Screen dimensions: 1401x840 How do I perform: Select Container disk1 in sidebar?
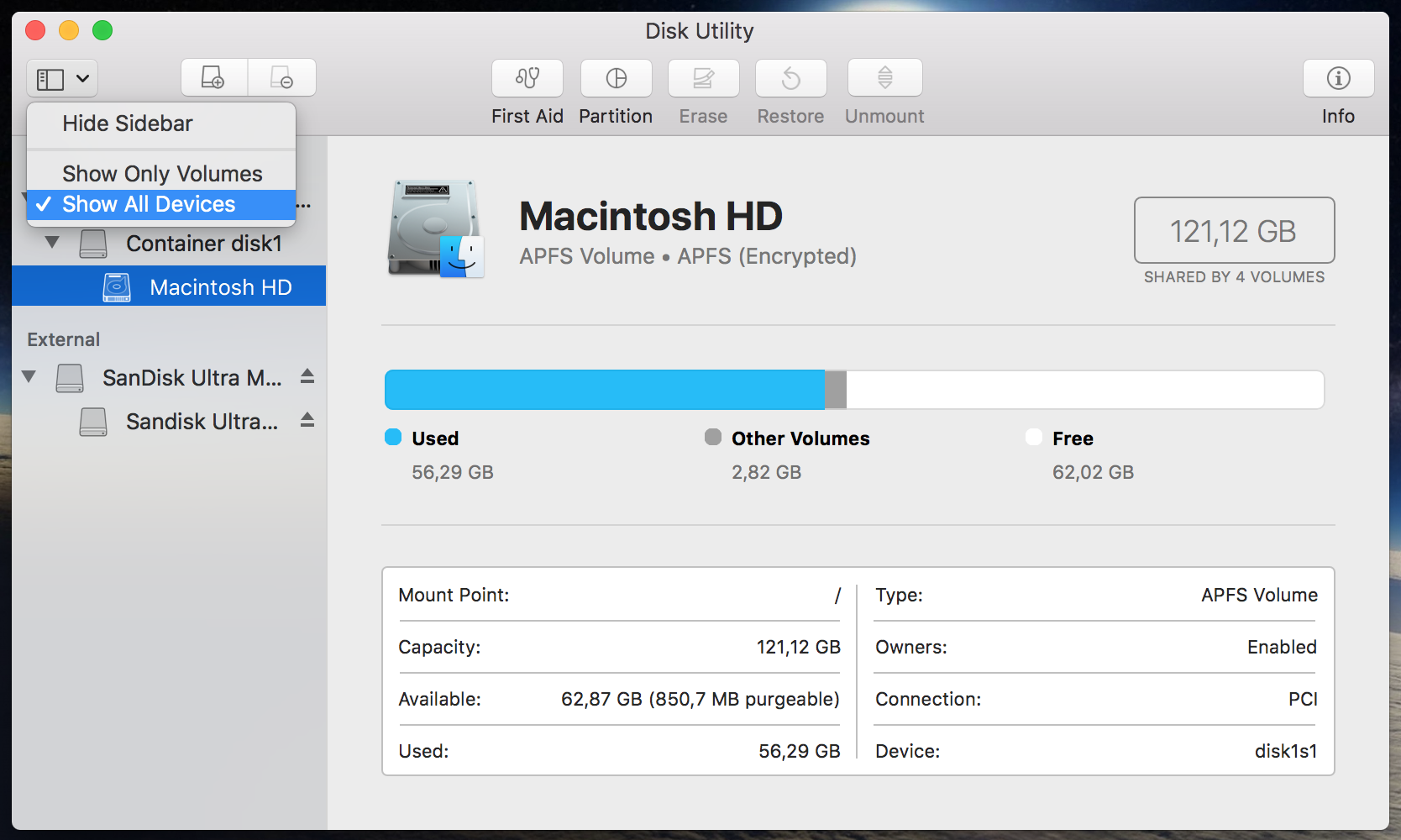(204, 244)
